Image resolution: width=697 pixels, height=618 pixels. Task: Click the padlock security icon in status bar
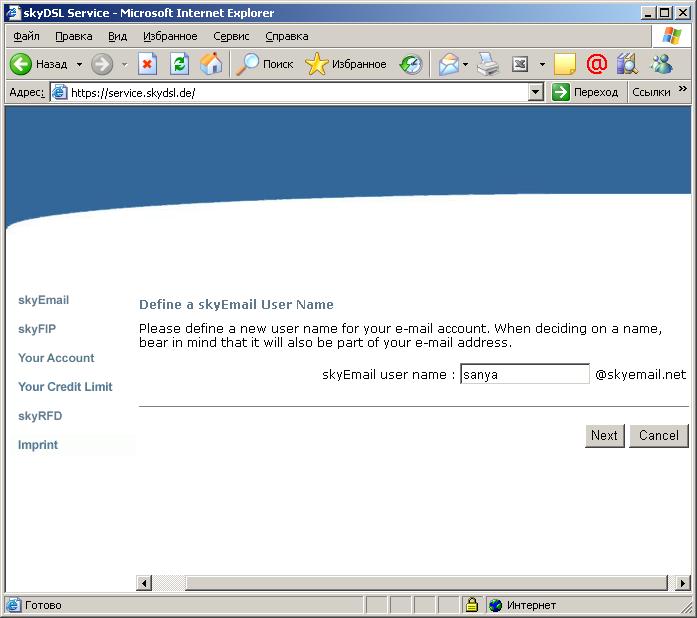(x=472, y=605)
